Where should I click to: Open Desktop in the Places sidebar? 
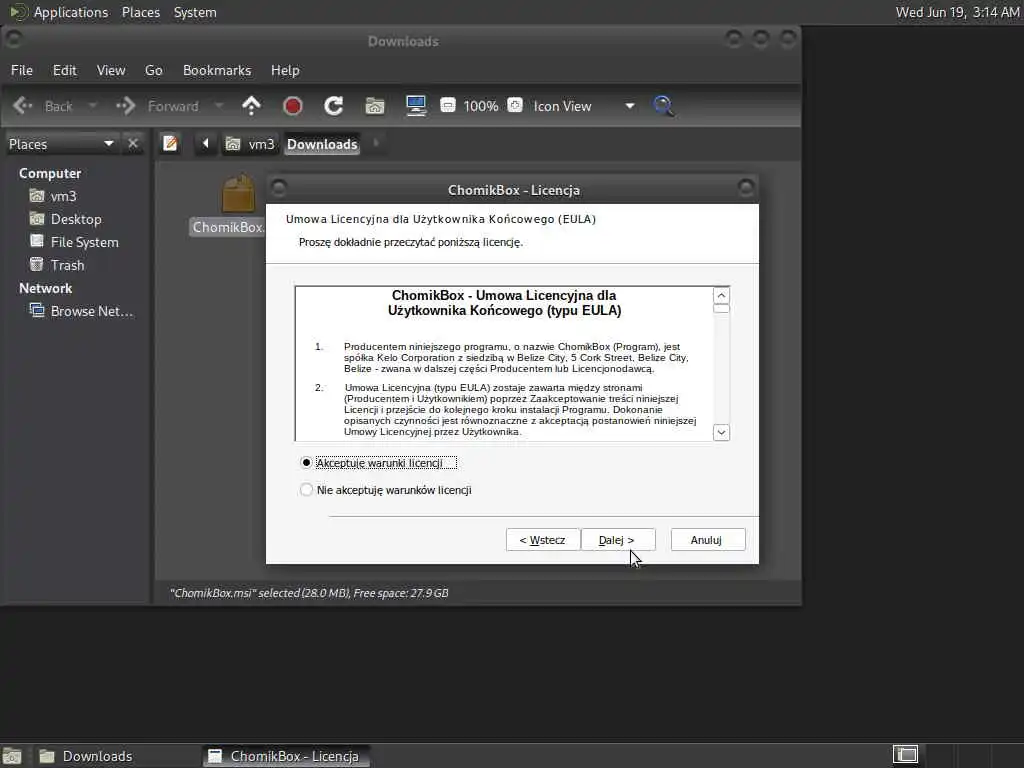[66, 219]
